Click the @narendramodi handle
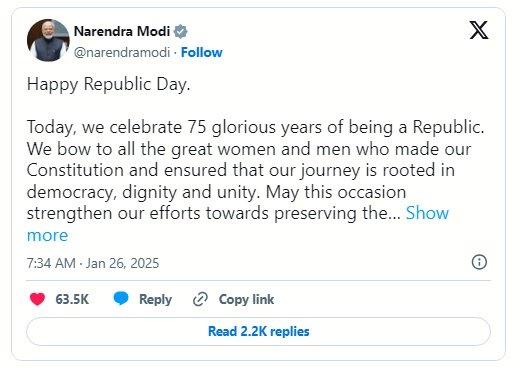This screenshot has width=520, height=368. tap(122, 53)
